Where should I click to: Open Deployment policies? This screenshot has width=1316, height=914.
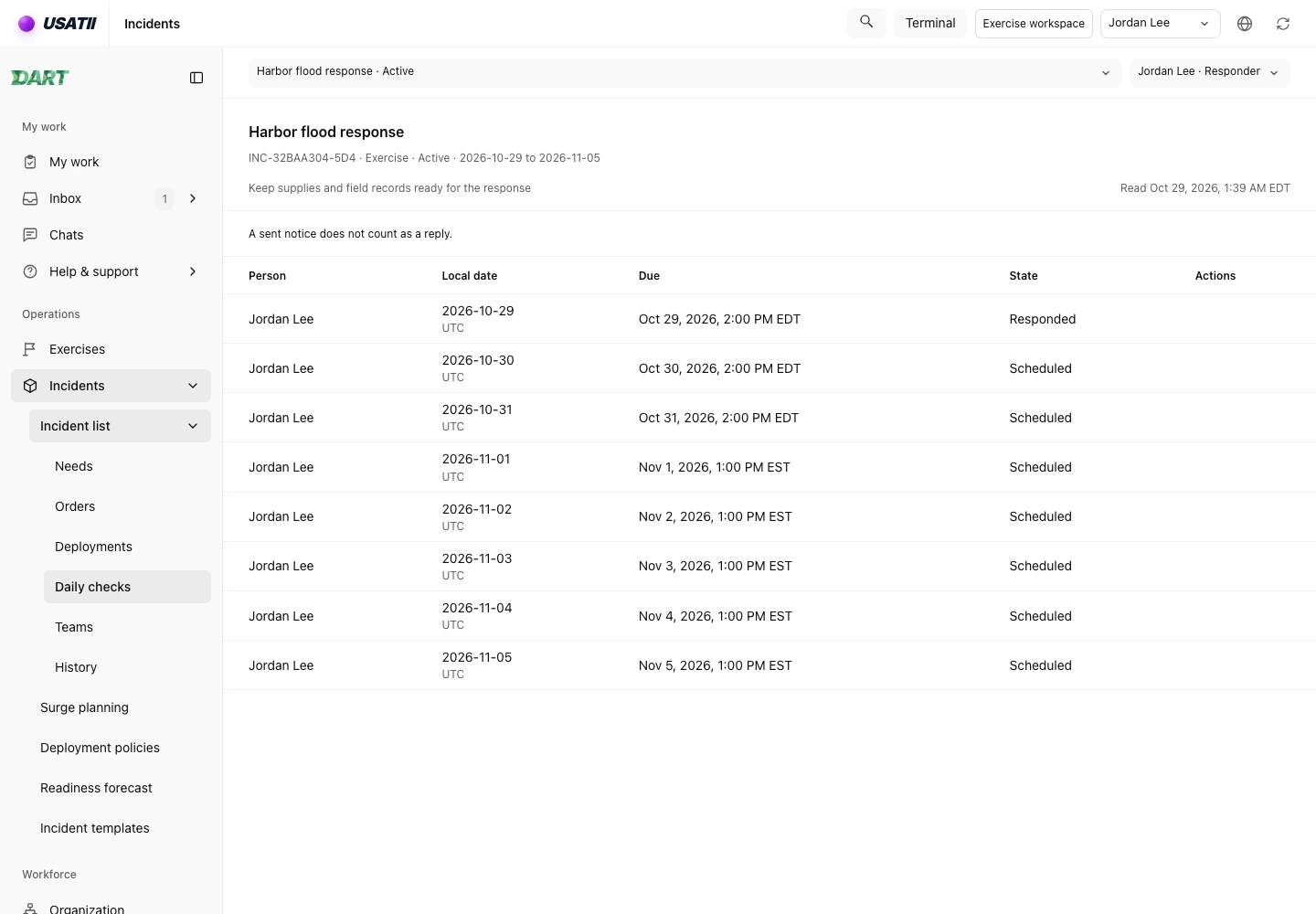[120, 748]
